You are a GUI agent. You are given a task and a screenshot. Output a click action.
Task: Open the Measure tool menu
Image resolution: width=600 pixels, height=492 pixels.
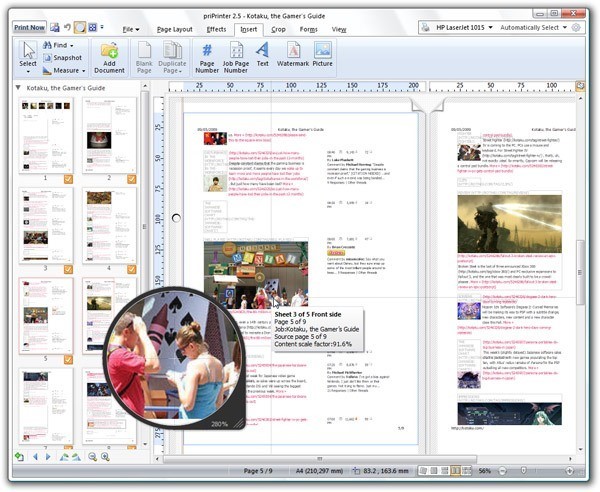coord(67,71)
